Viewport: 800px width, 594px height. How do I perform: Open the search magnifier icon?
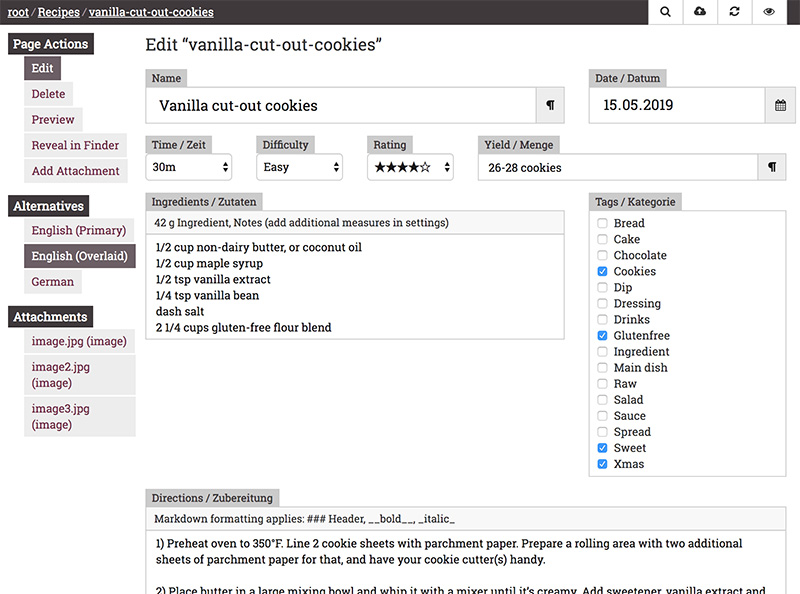click(665, 12)
